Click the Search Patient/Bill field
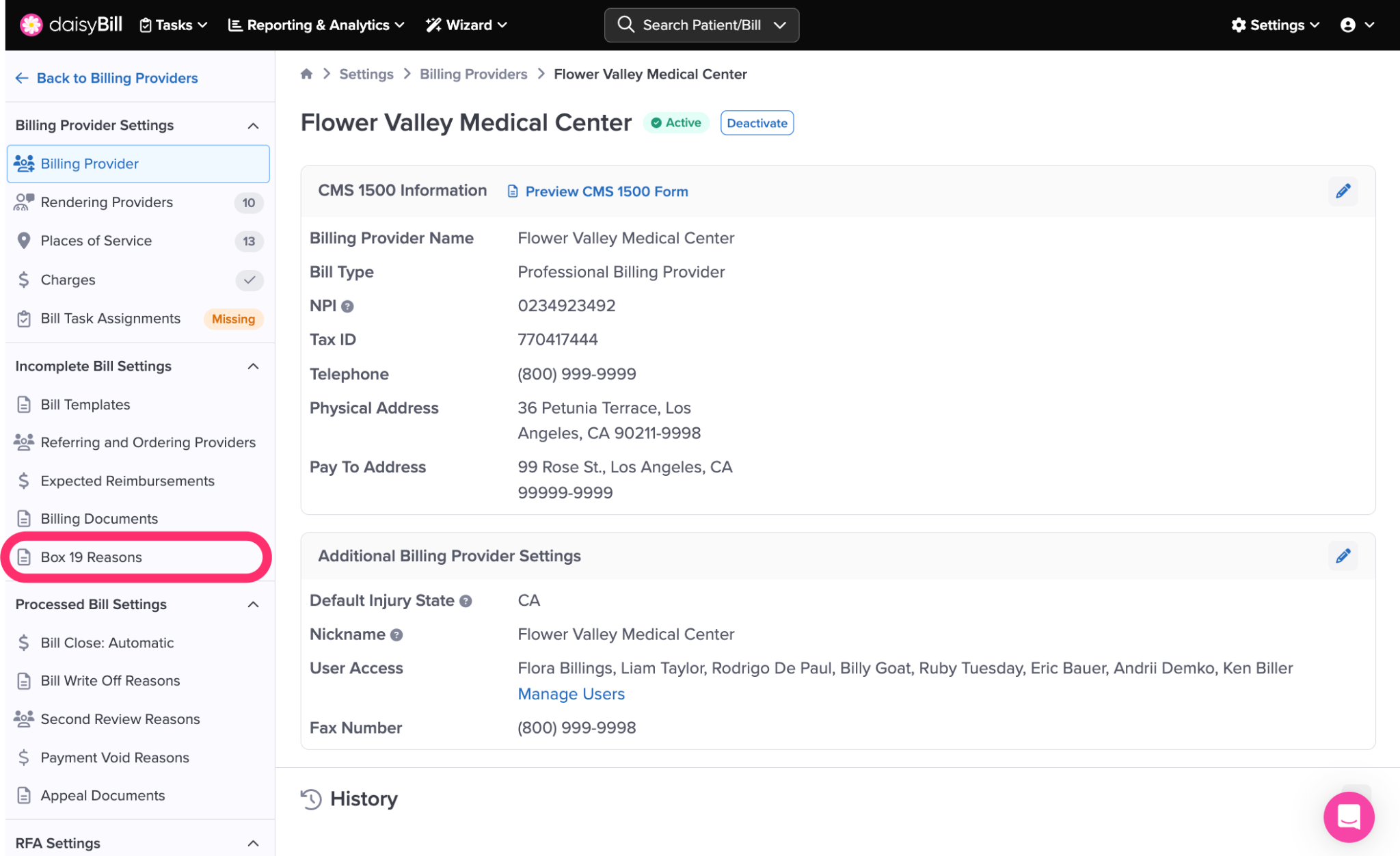 pyautogui.click(x=701, y=25)
